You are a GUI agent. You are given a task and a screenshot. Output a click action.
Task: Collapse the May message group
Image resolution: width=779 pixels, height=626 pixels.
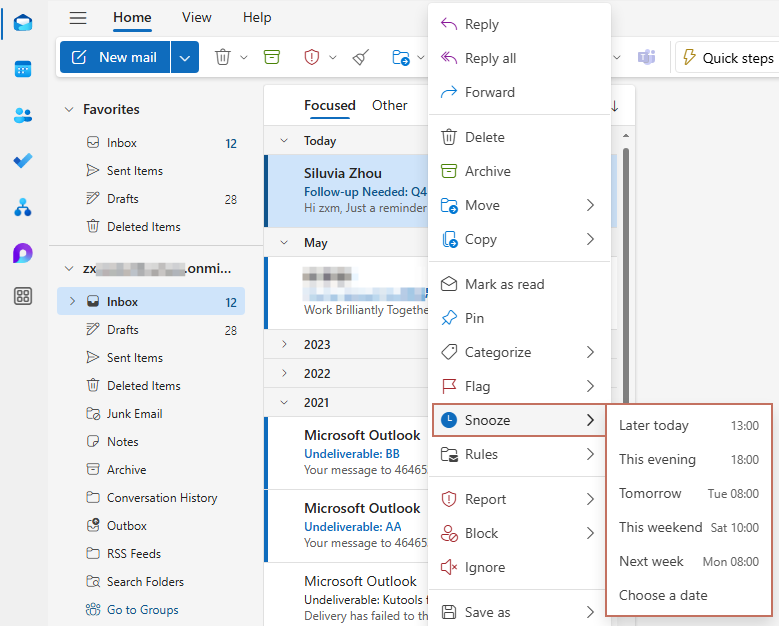click(284, 242)
